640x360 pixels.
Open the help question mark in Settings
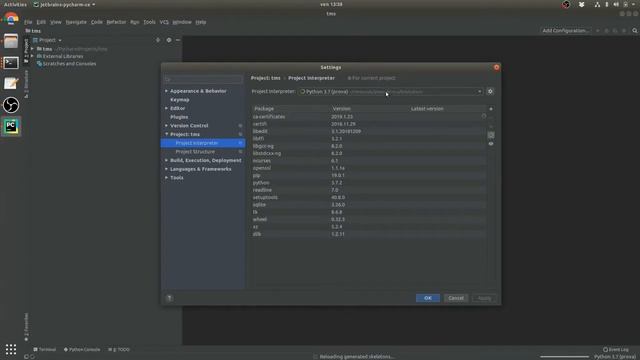pos(170,298)
